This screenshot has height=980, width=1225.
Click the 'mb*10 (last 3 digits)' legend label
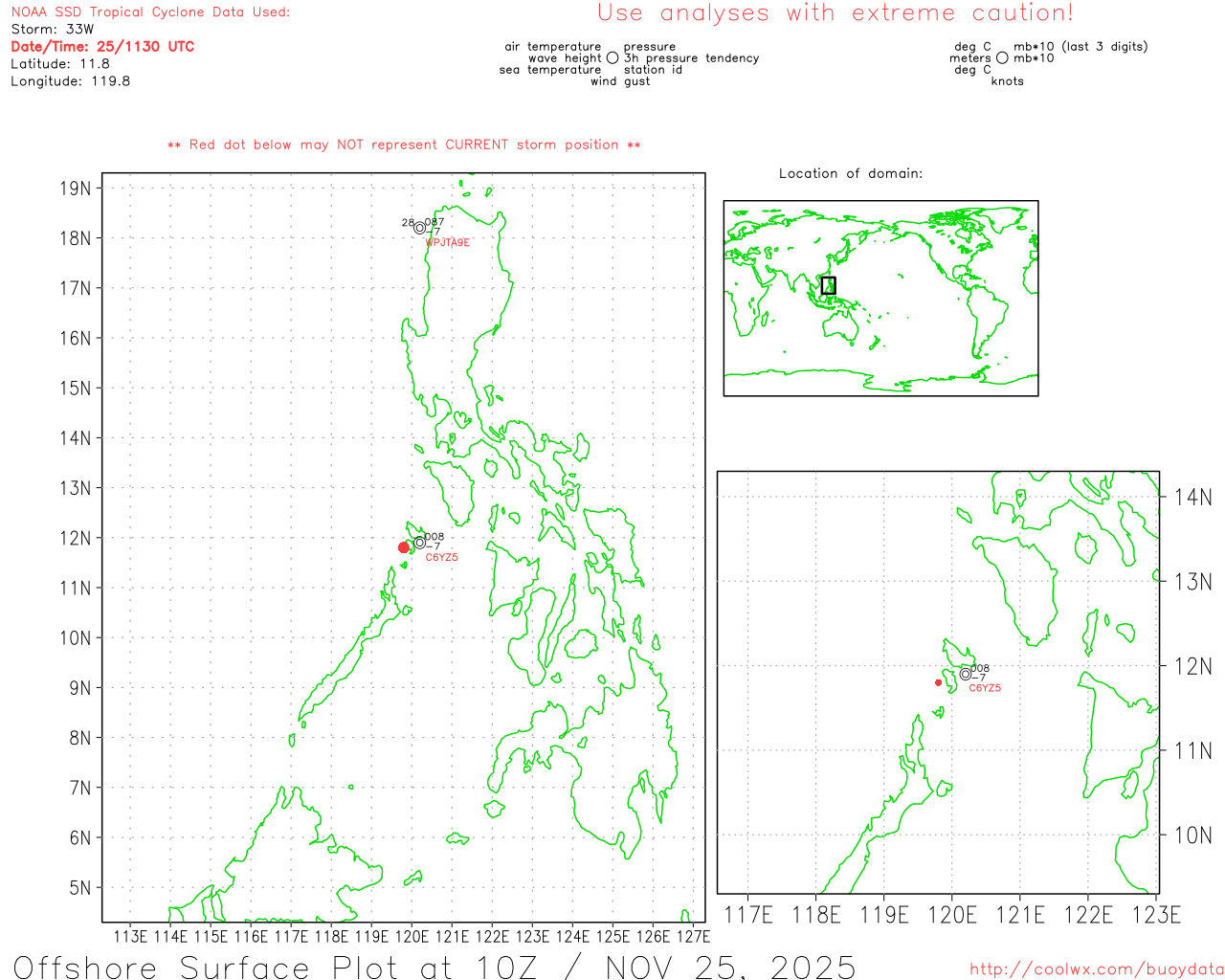coord(1080,47)
